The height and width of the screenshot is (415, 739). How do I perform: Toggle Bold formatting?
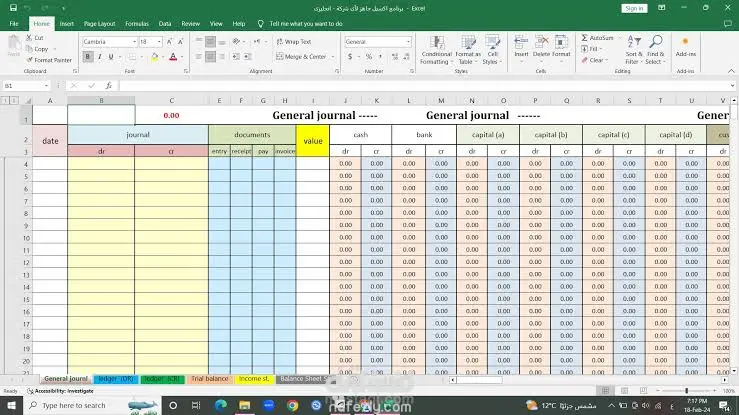point(88,57)
